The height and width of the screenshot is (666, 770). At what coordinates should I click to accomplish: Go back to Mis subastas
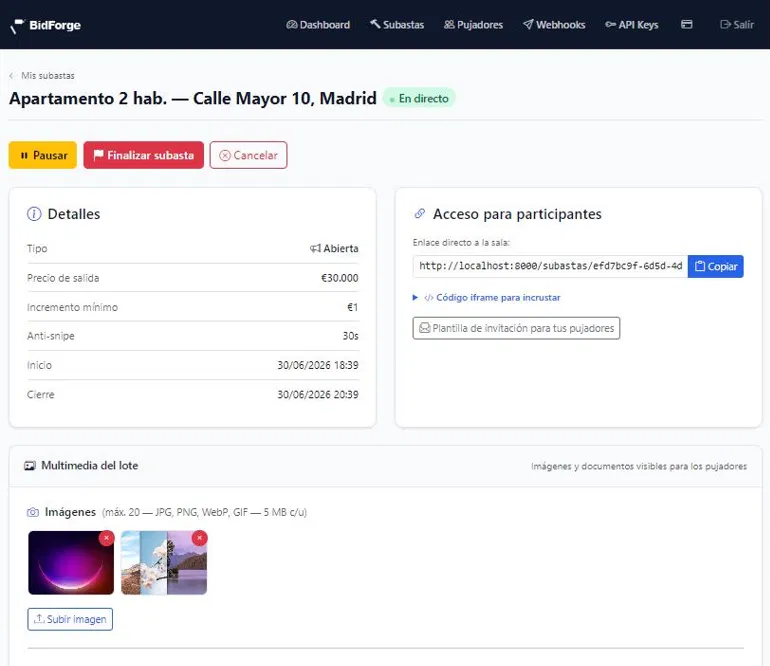tap(43, 76)
